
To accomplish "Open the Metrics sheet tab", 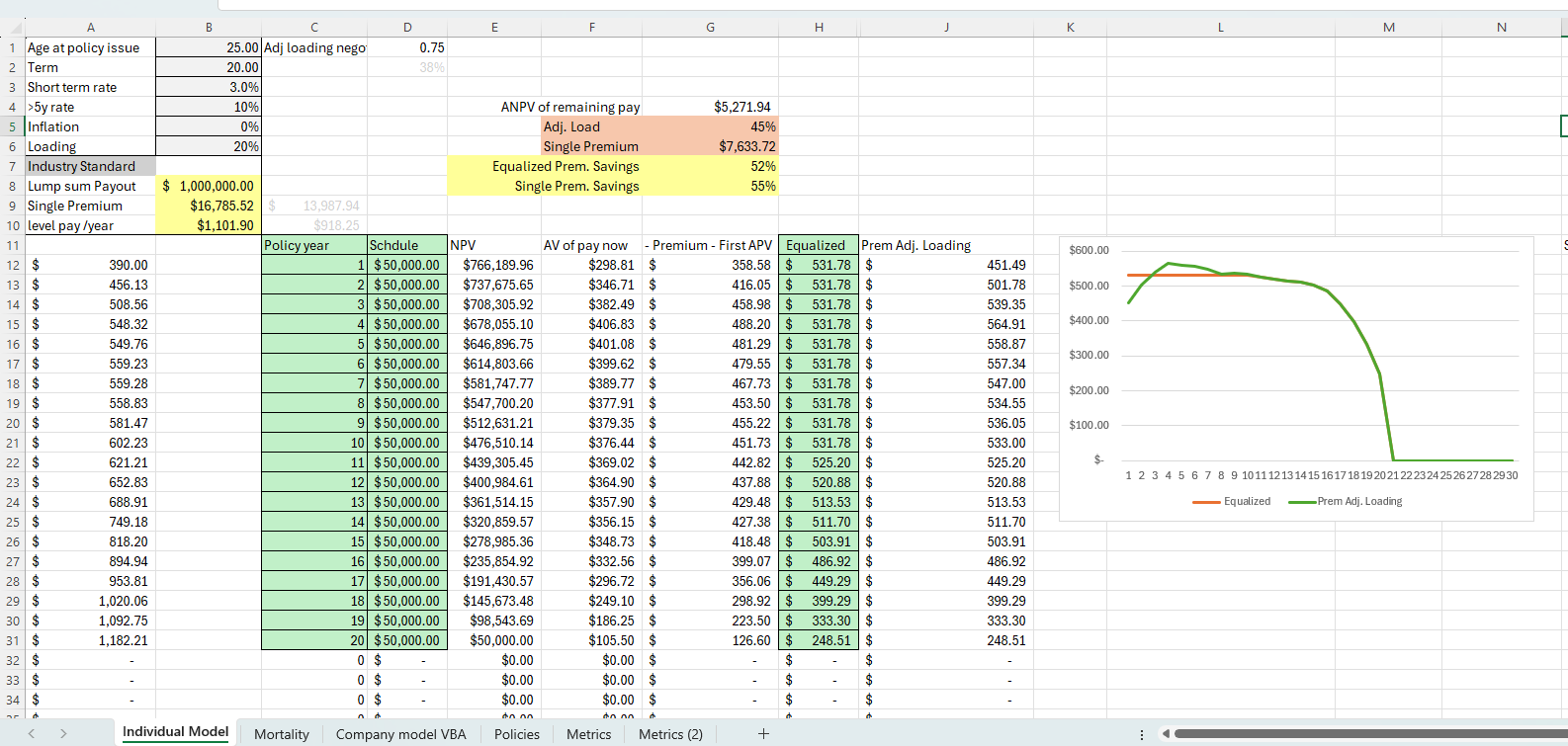I will click(588, 733).
